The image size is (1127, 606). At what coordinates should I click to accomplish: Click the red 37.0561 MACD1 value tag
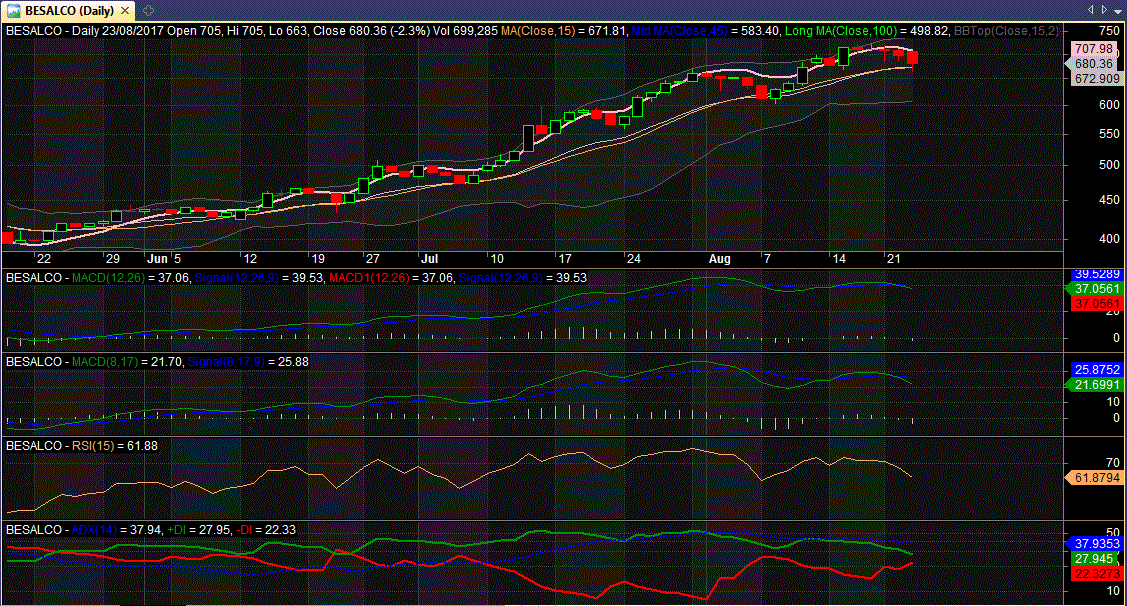coord(1097,304)
